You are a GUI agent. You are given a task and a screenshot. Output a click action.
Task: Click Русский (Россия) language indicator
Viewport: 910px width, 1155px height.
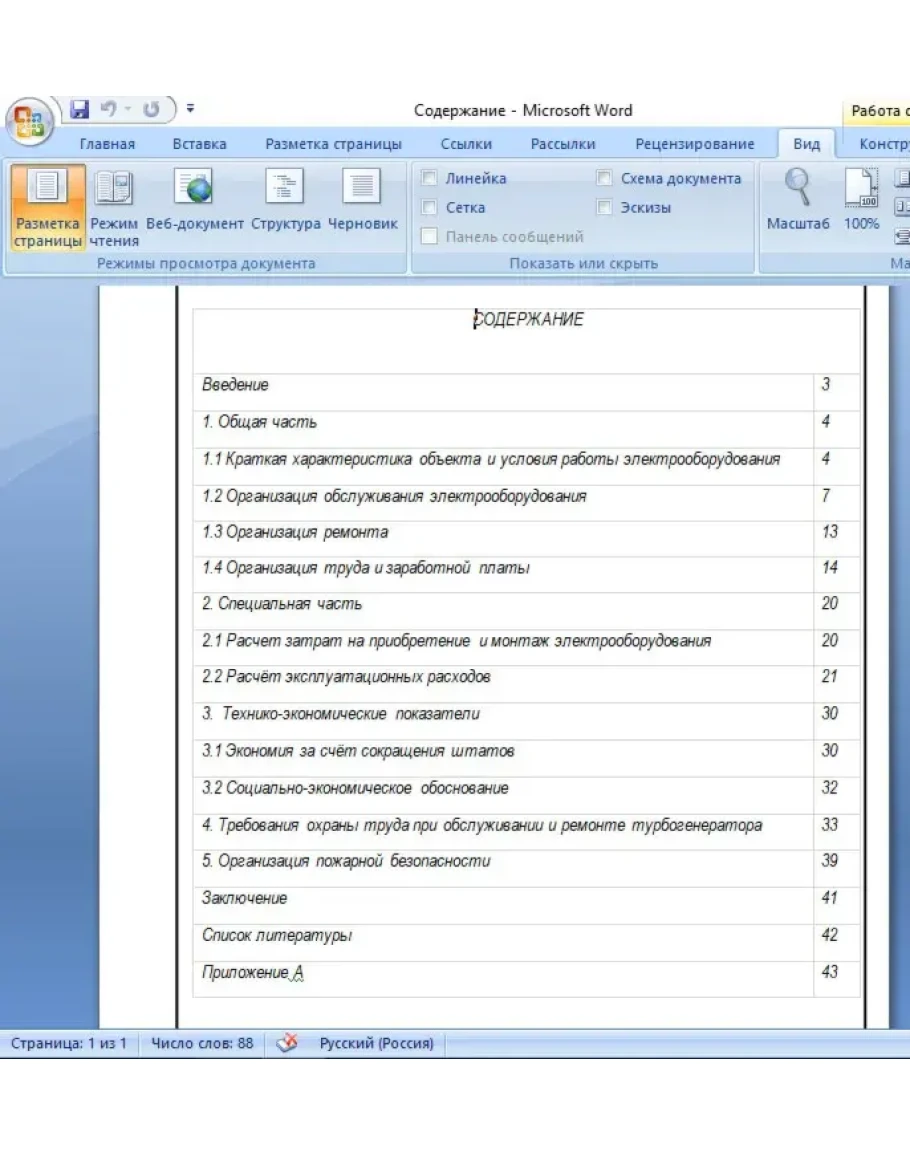(x=377, y=1043)
